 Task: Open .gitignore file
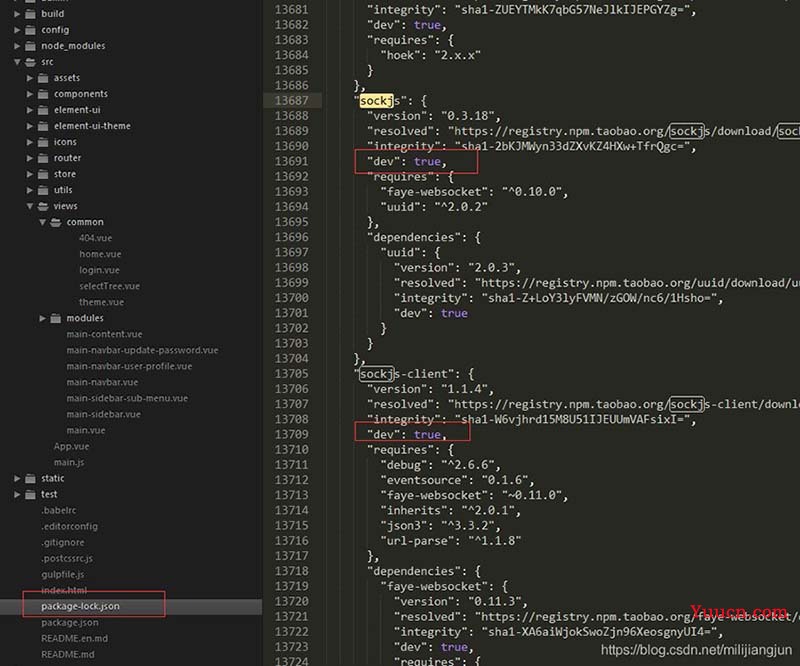click(x=63, y=542)
